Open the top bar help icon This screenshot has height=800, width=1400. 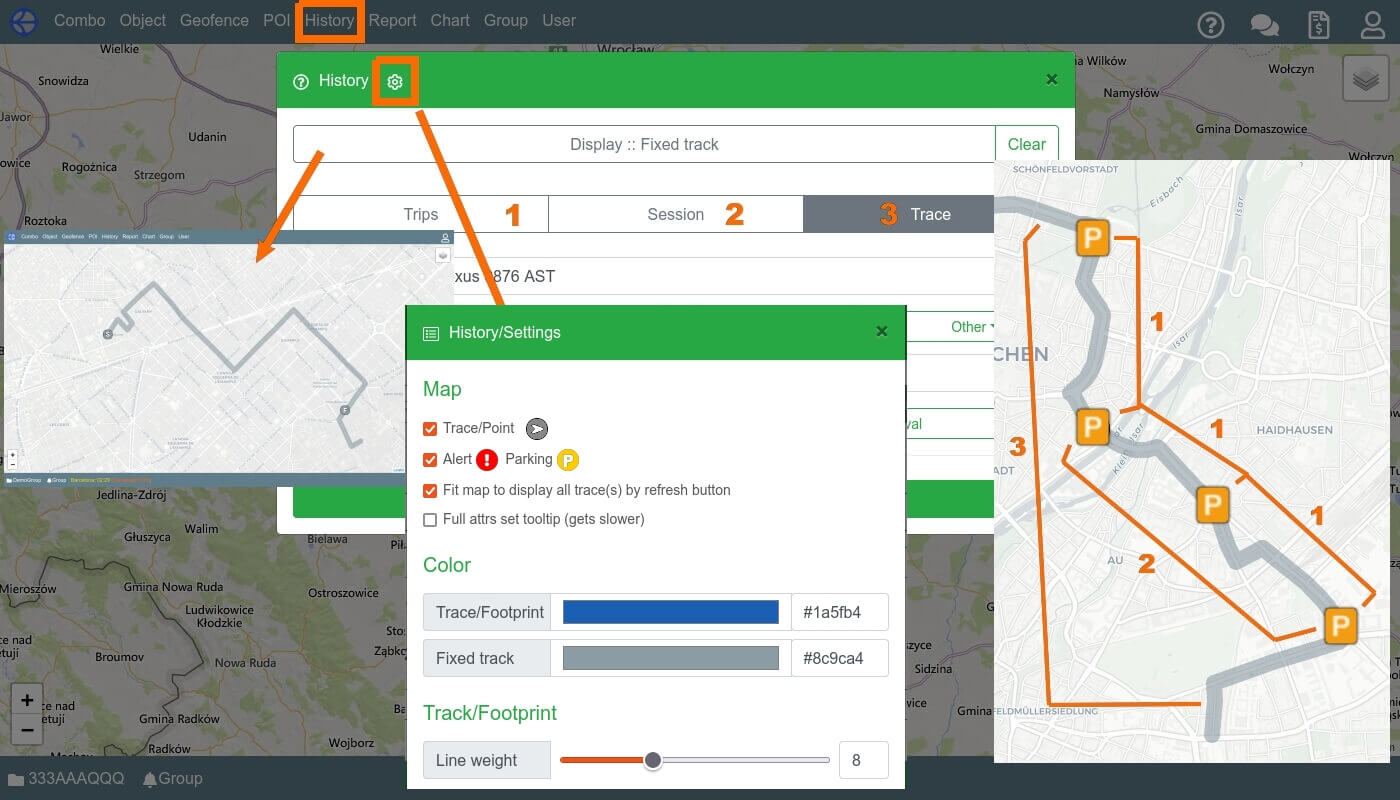click(x=1212, y=24)
